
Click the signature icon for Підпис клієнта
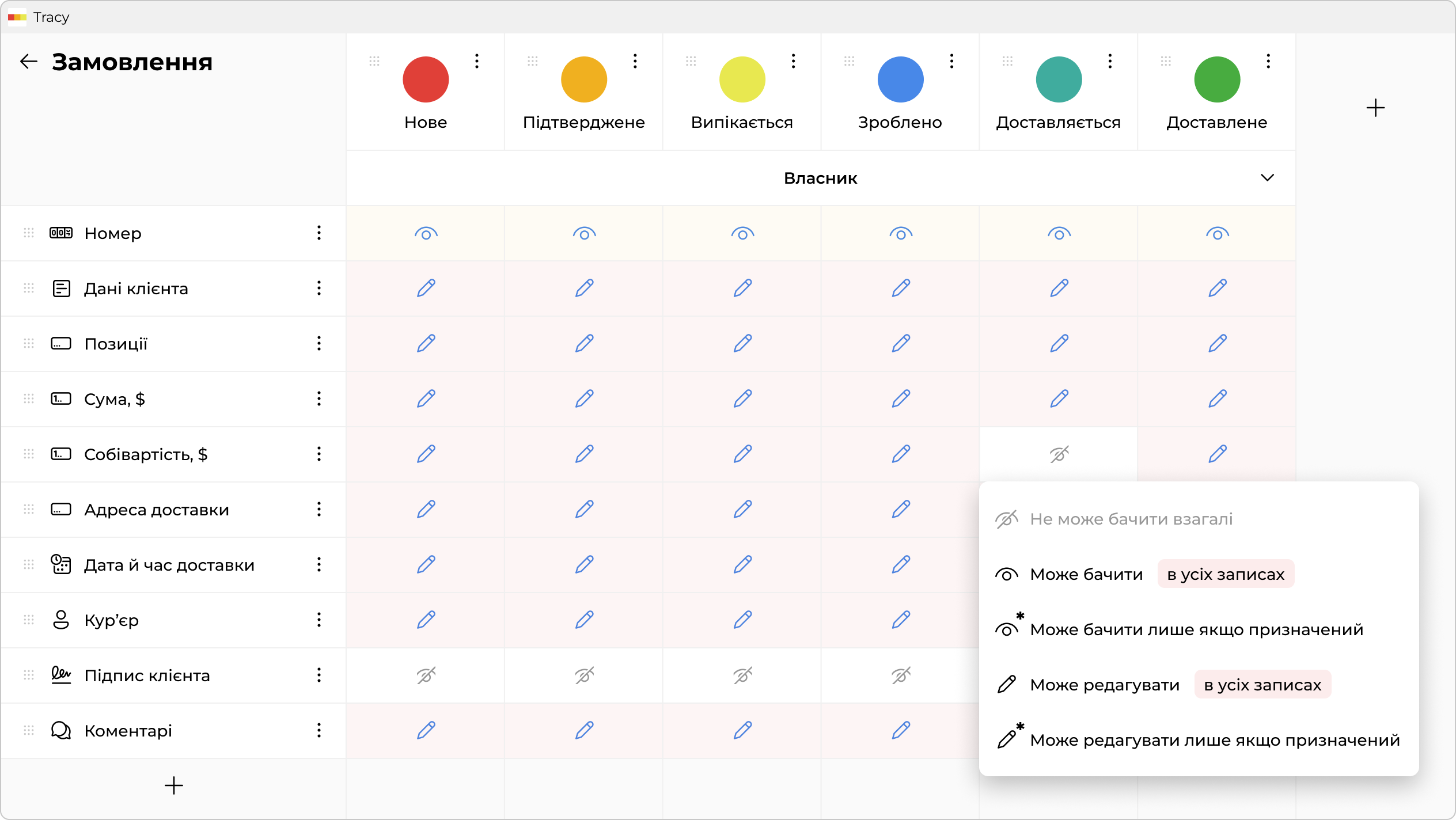click(61, 675)
